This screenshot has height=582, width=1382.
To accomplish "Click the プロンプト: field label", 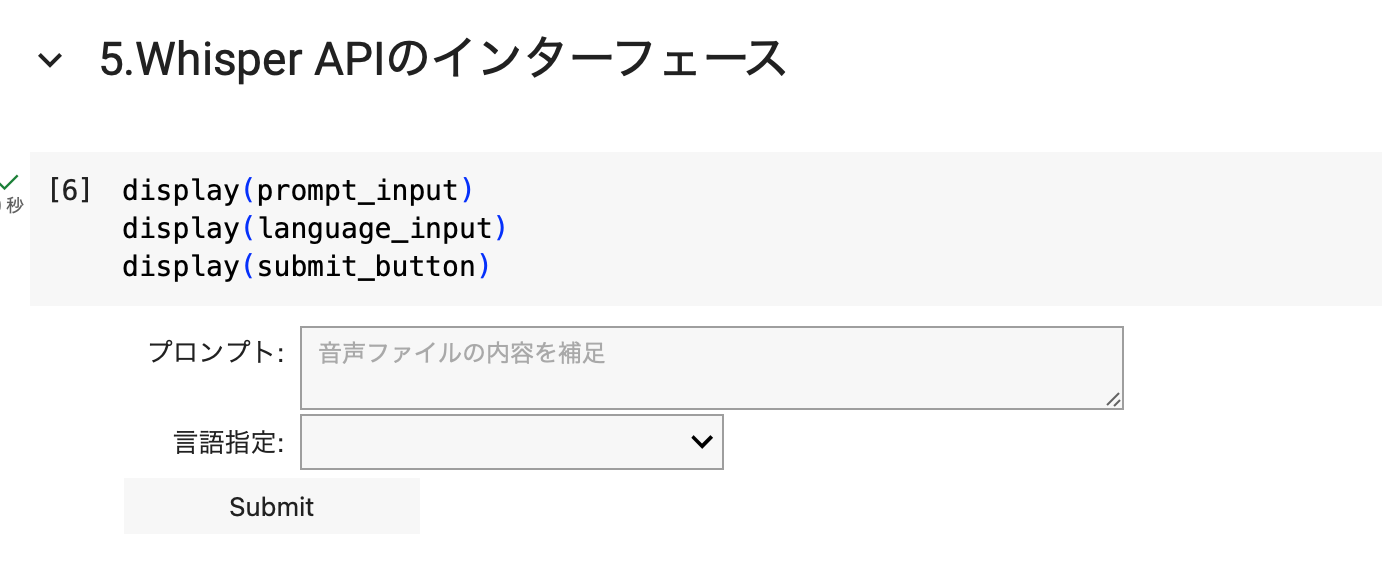I will 216,352.
